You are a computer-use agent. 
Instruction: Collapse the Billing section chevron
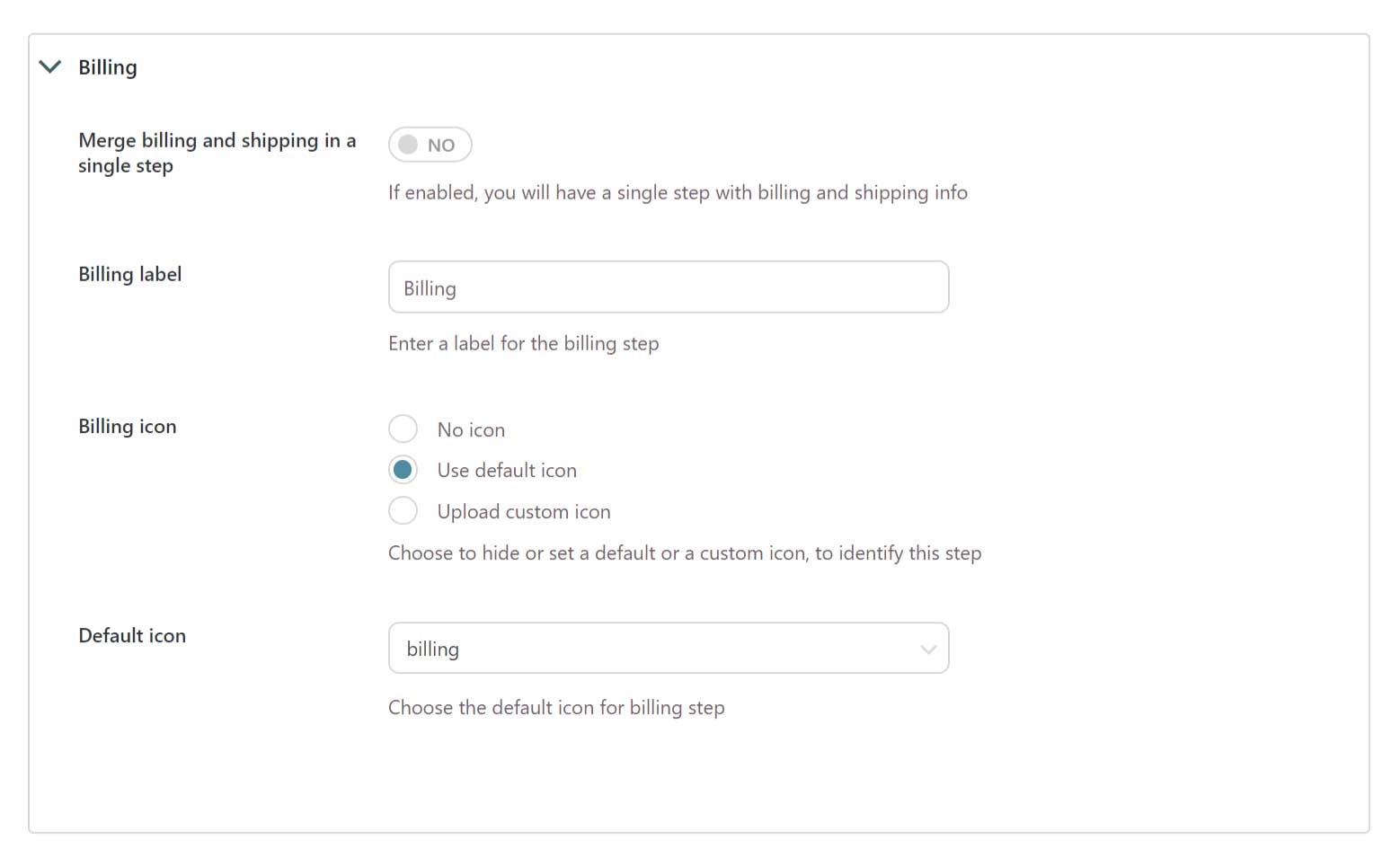[50, 67]
